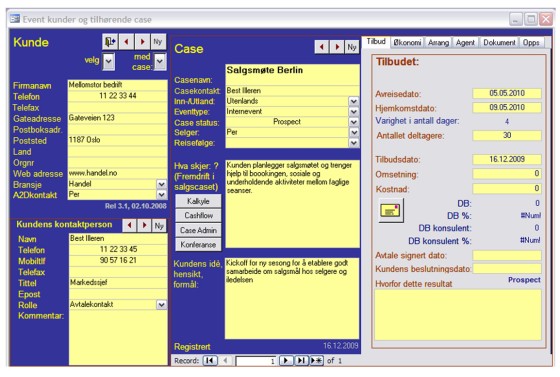The height and width of the screenshot is (377, 560).
Task: Expand the A2Dkontakt dropdown
Action: tap(161, 195)
